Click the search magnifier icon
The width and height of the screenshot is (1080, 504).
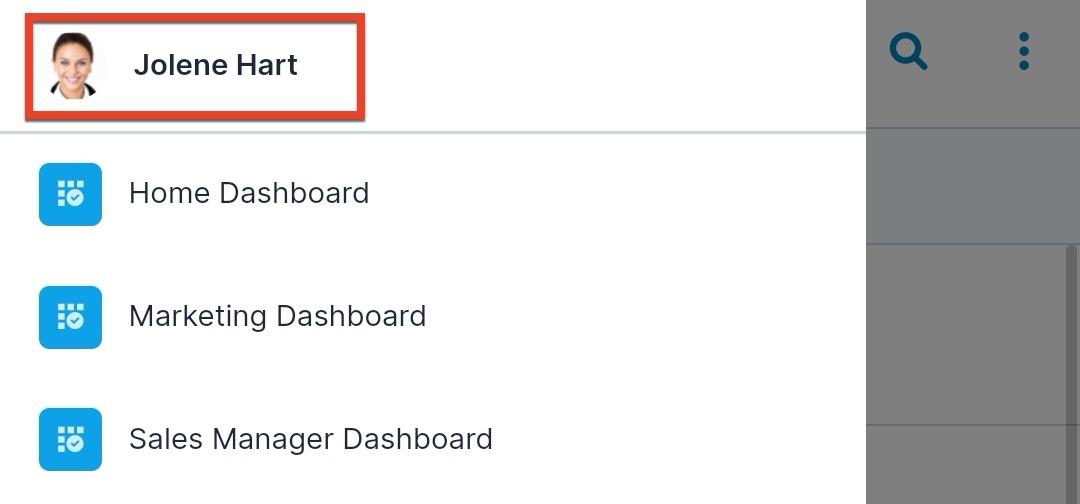tap(908, 52)
